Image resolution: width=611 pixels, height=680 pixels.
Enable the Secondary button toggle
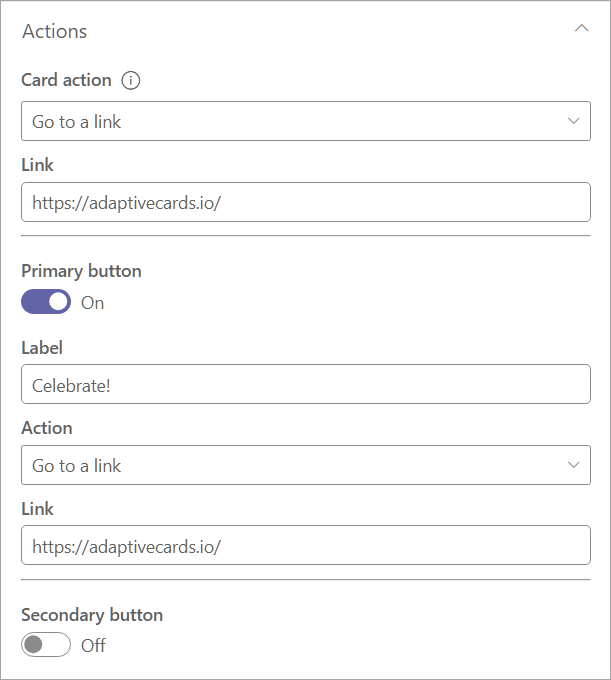pyautogui.click(x=46, y=645)
